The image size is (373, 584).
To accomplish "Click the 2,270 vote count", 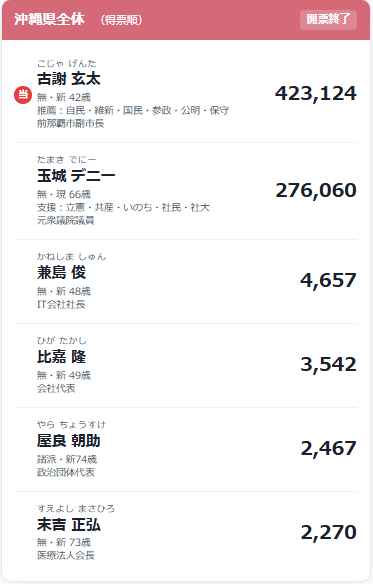I will [x=328, y=533].
